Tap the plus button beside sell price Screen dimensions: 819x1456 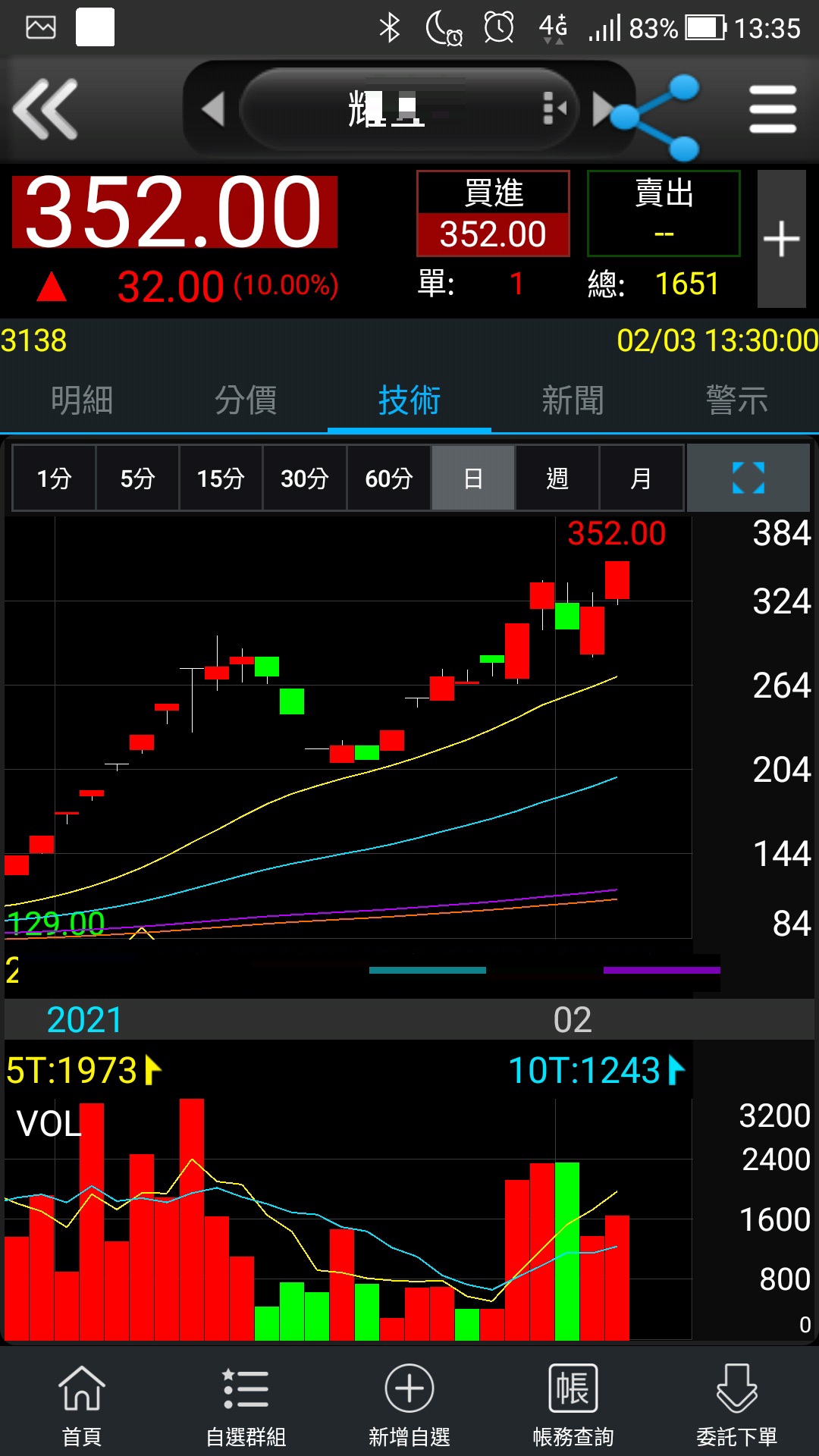point(781,239)
